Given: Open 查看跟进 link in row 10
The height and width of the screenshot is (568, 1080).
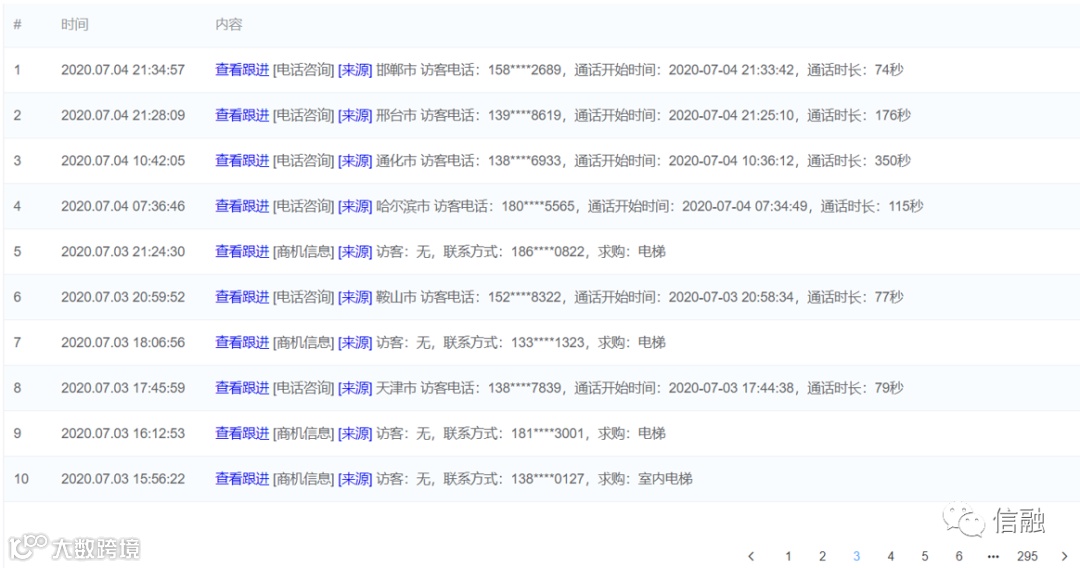Looking at the screenshot, I should (x=242, y=478).
